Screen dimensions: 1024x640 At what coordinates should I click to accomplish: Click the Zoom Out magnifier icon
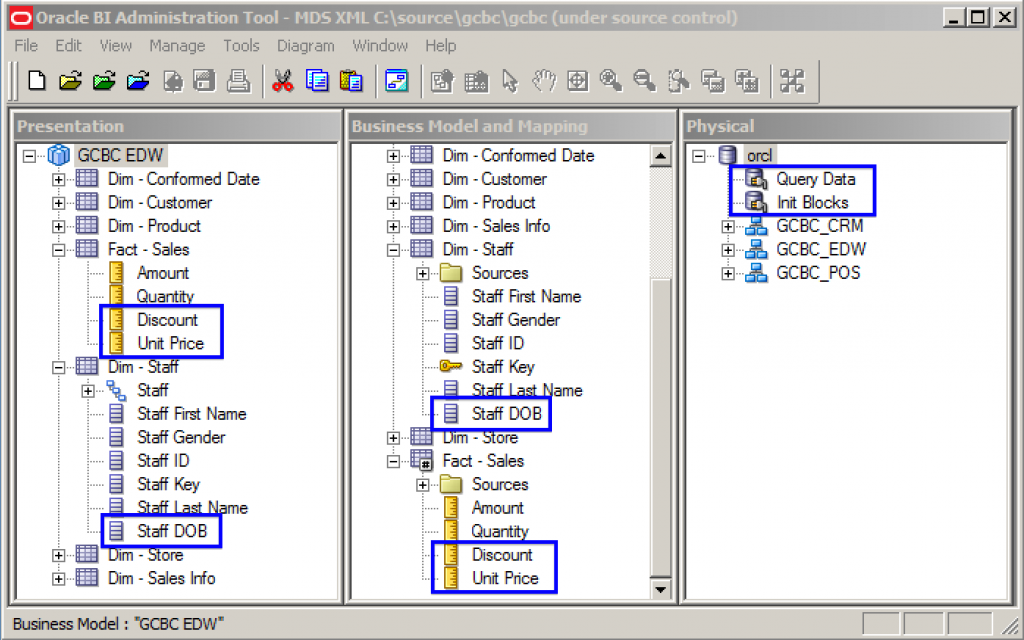645,81
